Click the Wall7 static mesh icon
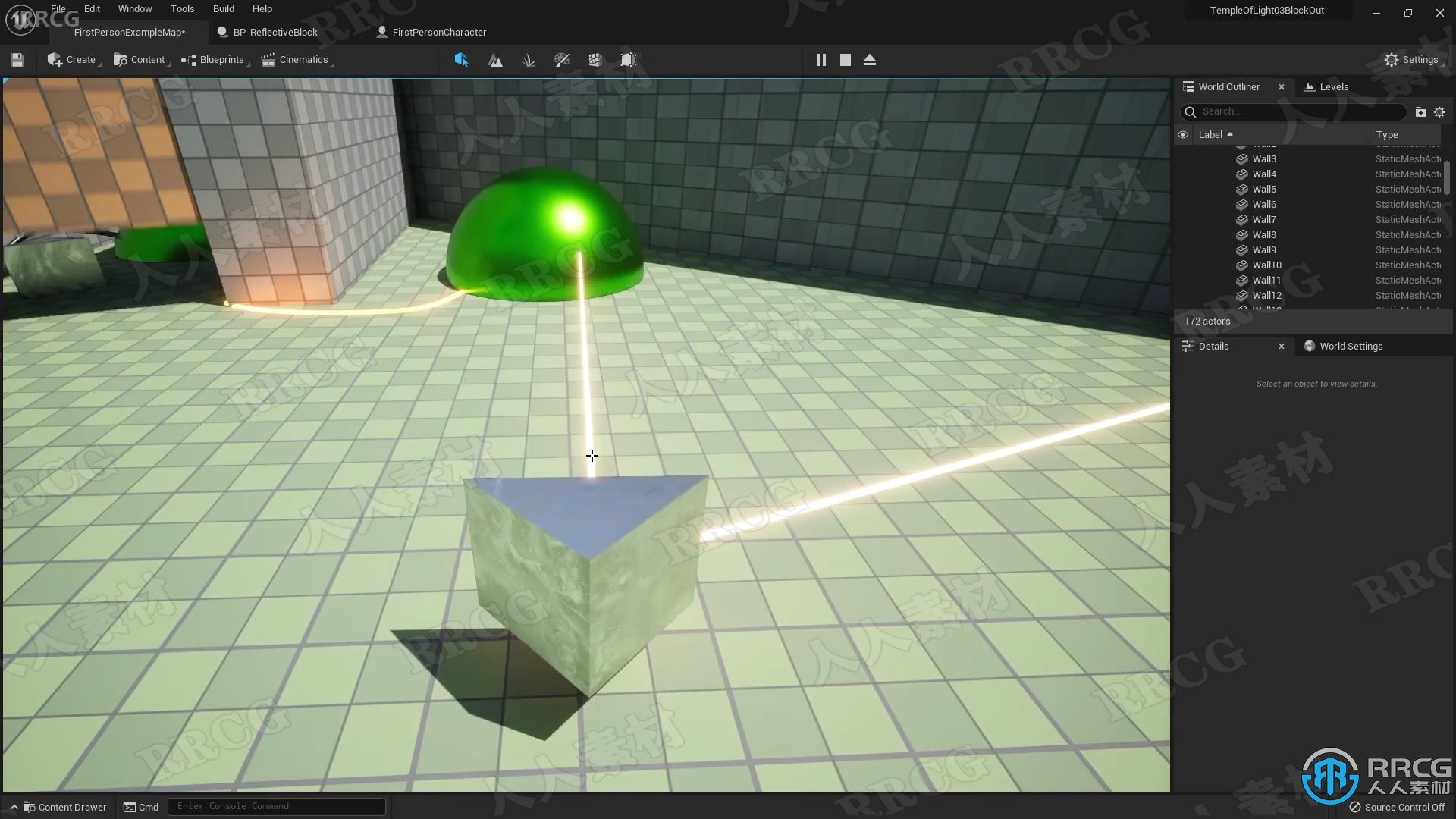1456x819 pixels. [1242, 220]
